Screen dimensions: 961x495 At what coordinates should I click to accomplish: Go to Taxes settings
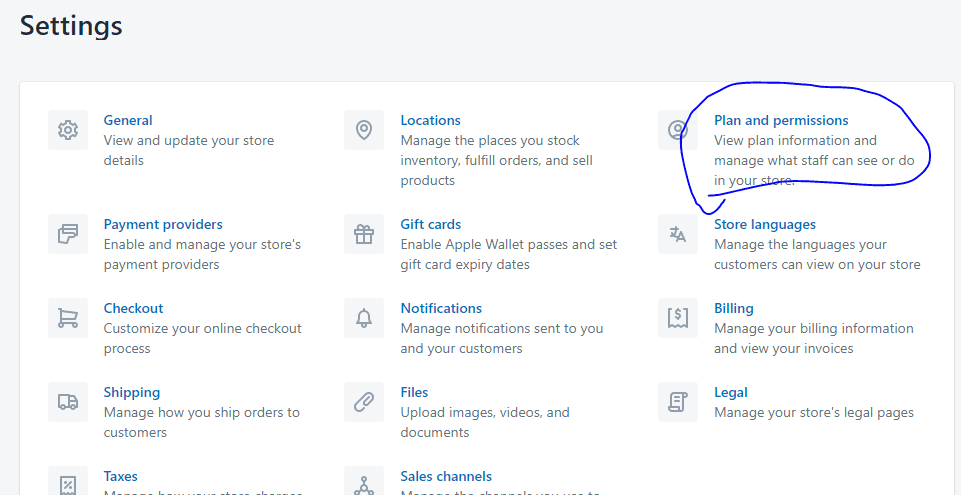coord(121,476)
